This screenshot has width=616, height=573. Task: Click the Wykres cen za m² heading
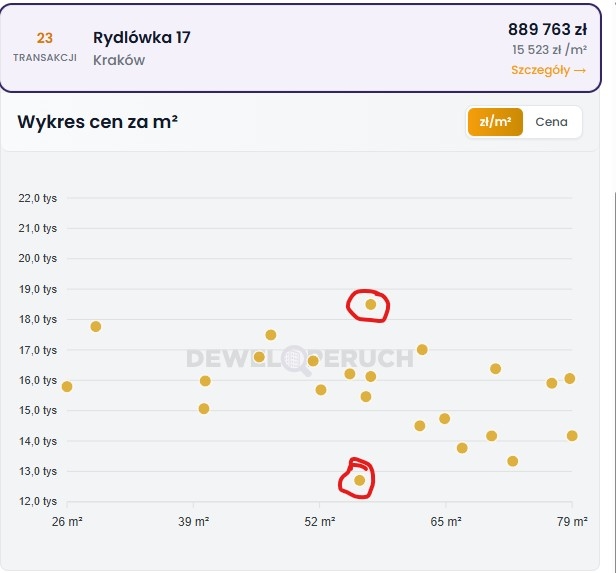[x=98, y=122]
